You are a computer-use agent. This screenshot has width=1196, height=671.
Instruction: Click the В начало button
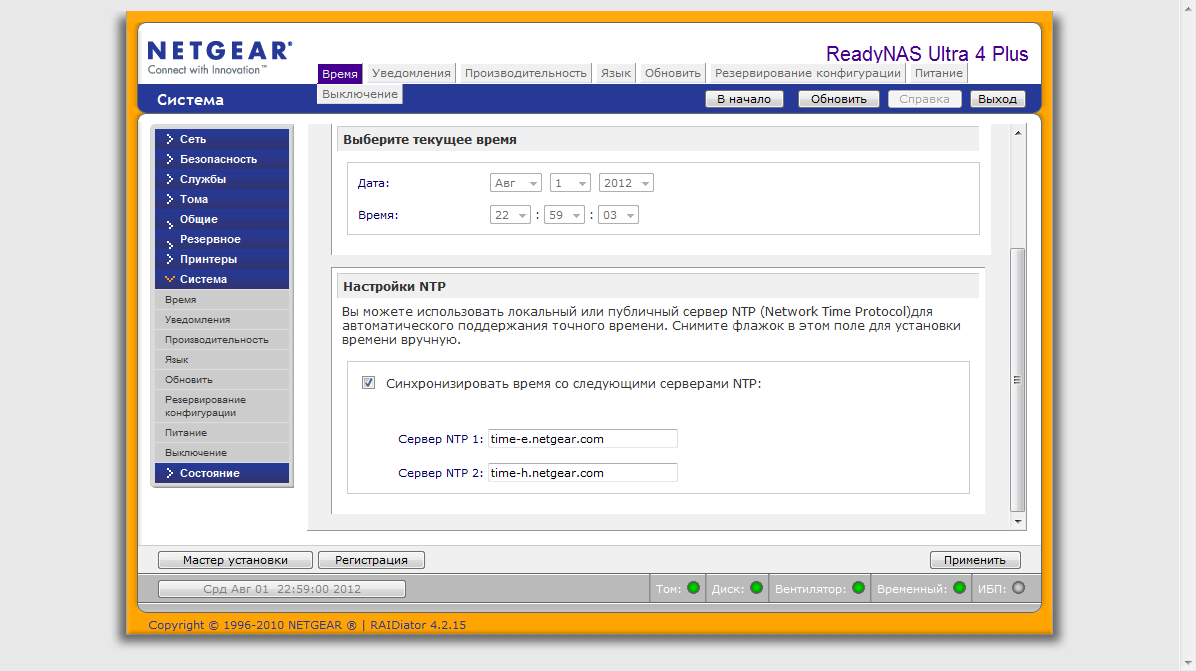[x=744, y=99]
